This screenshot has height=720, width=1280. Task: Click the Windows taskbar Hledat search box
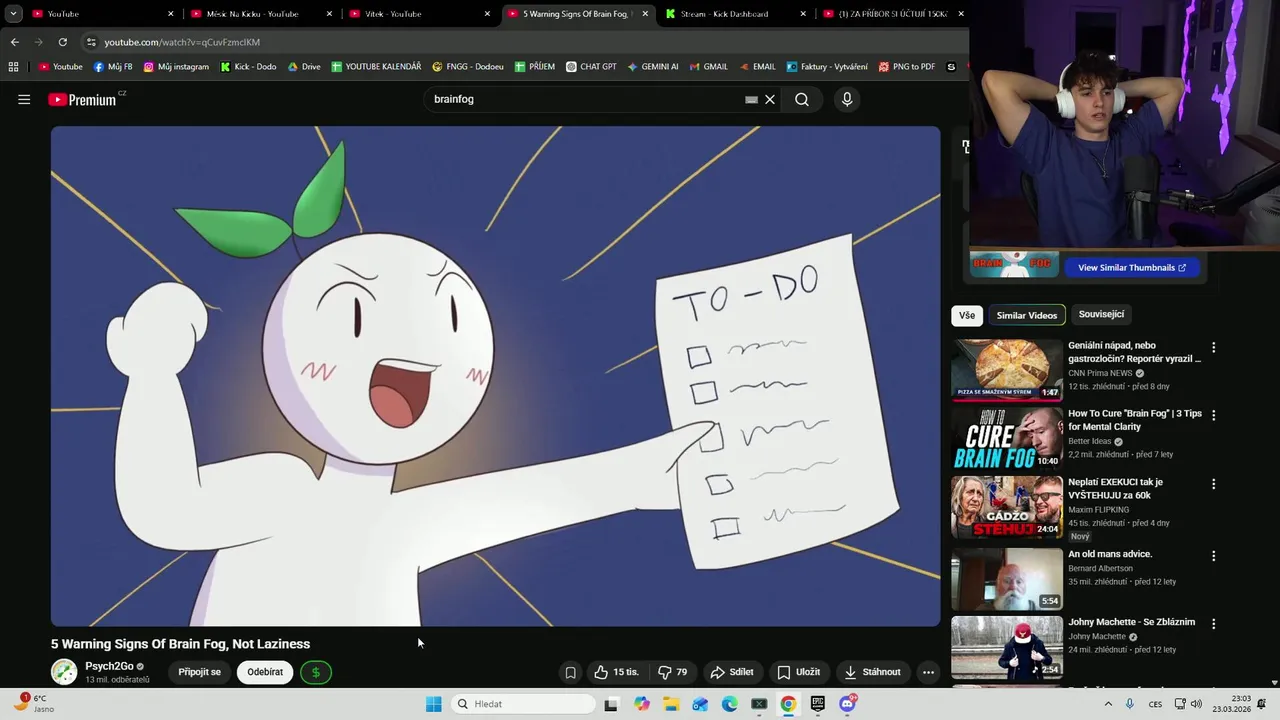[521, 704]
